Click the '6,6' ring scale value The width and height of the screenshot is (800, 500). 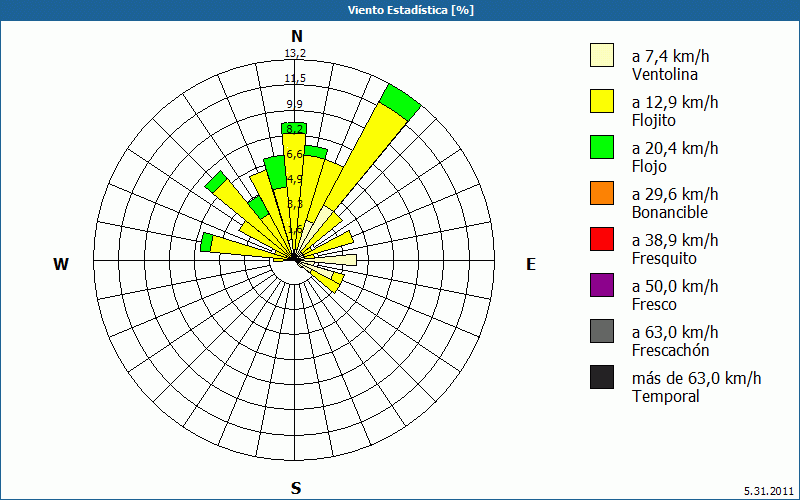294,154
